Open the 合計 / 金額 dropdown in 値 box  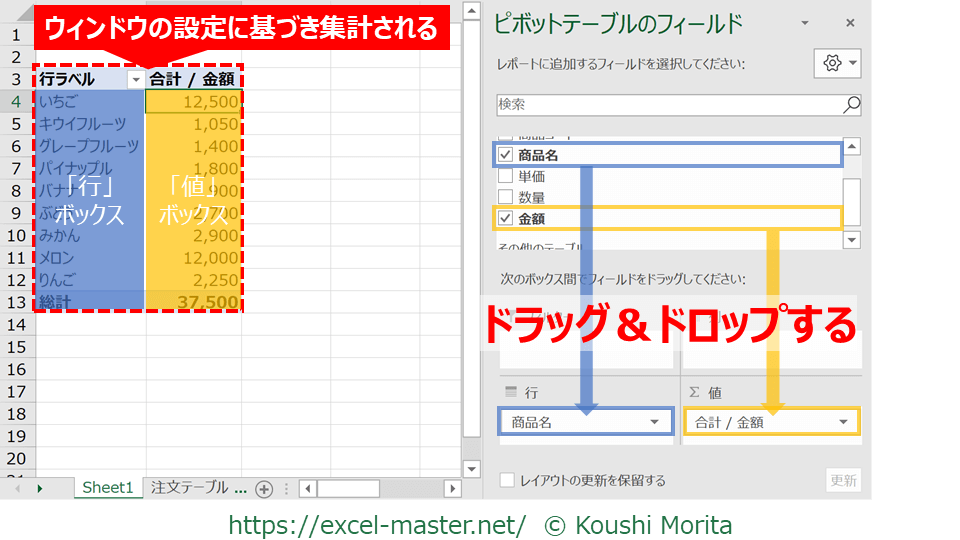pos(843,423)
